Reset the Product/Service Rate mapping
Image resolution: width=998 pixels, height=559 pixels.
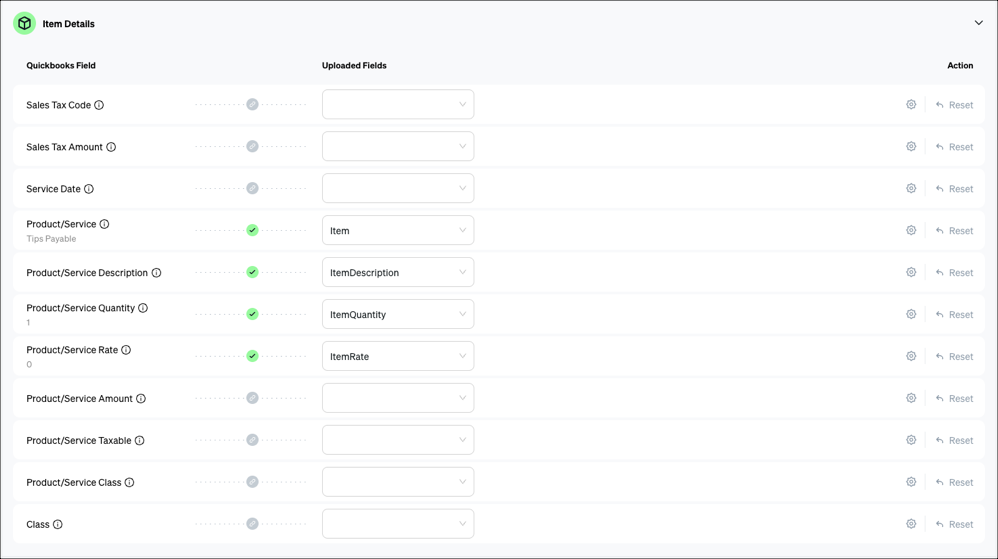954,357
